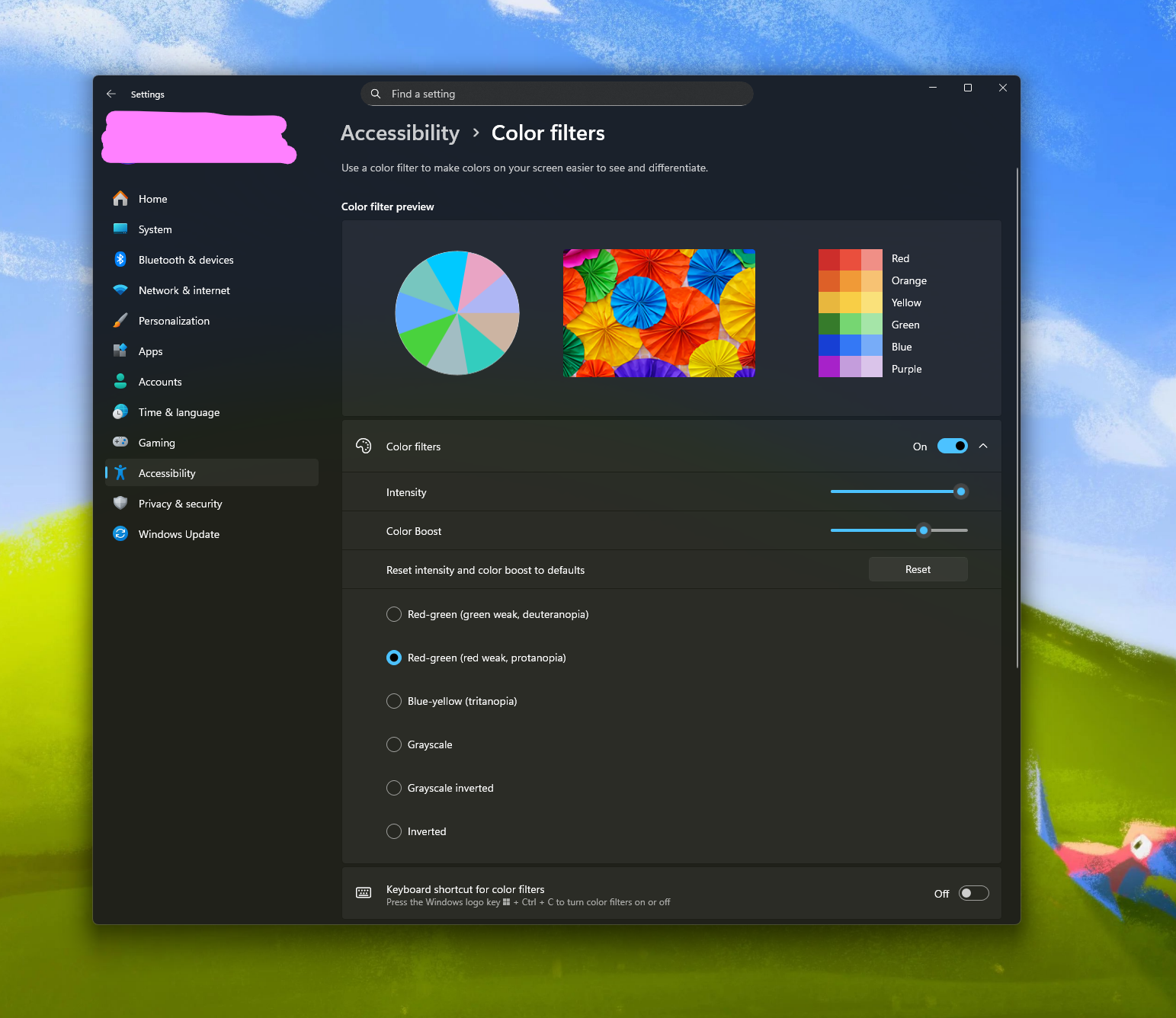Viewport: 1176px width, 1018px height.
Task: Click the Network & internet Wi-Fi icon
Action: (120, 290)
